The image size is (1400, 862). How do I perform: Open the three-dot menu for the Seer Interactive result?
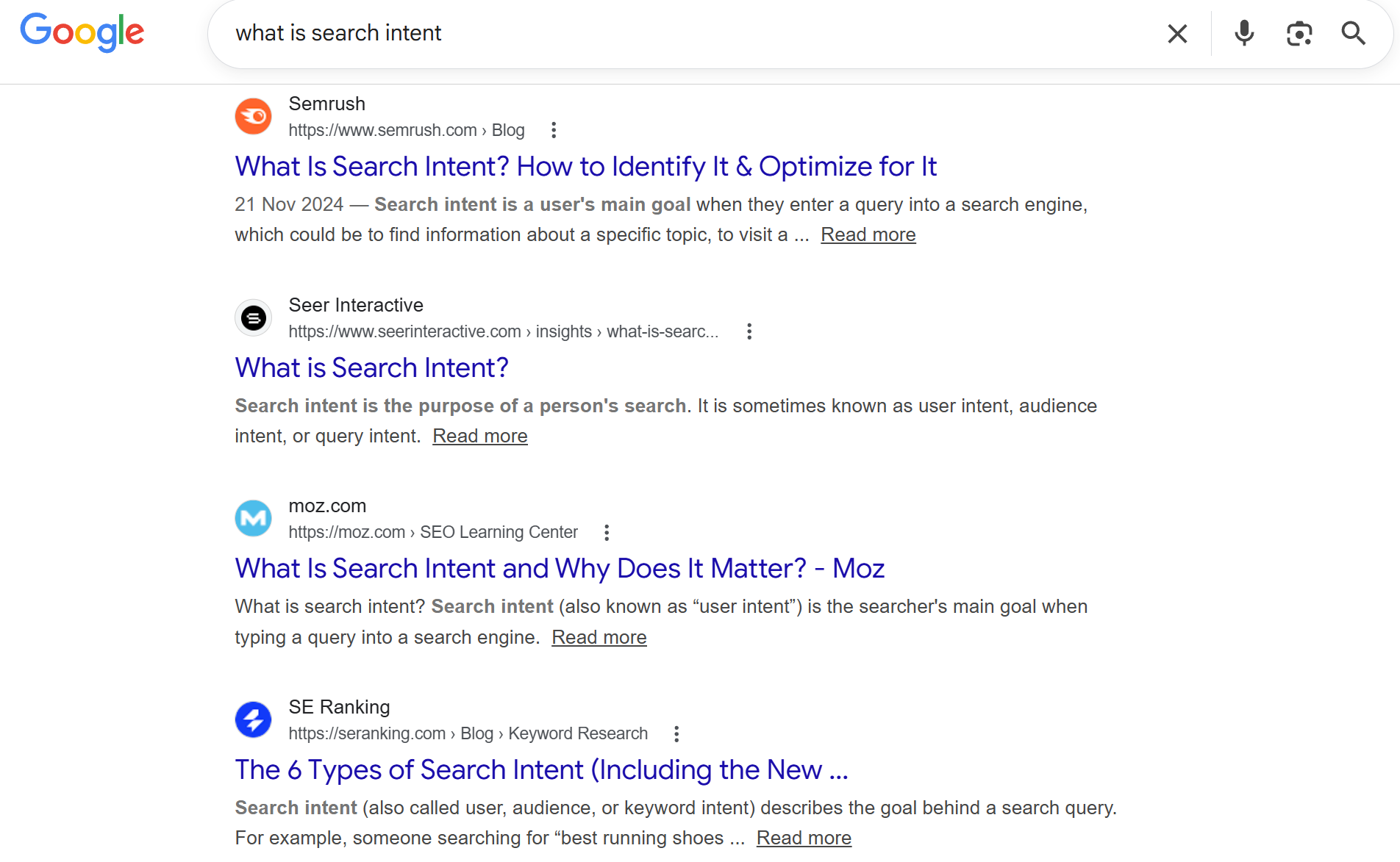tap(749, 331)
